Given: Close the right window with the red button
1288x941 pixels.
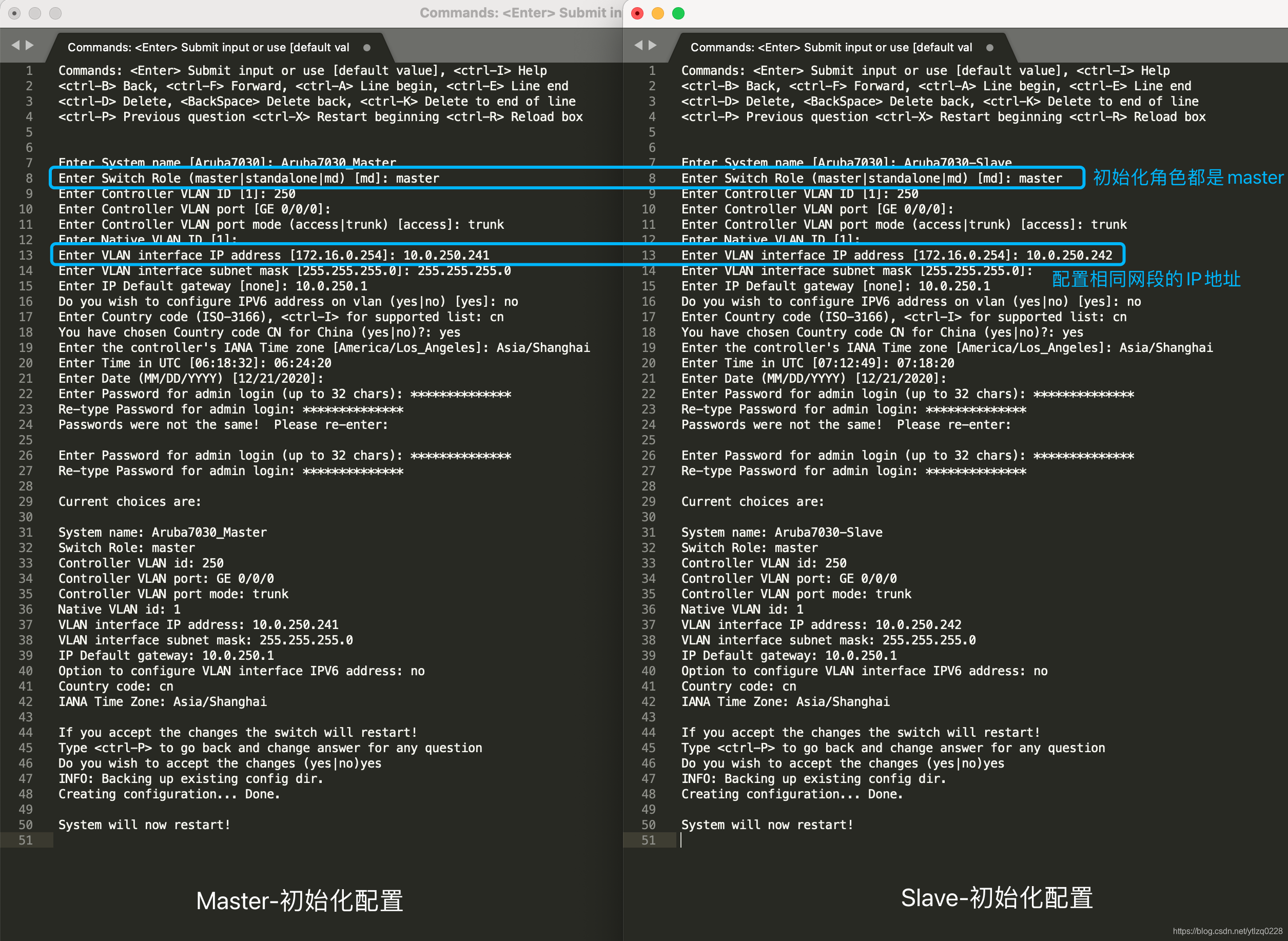Looking at the screenshot, I should click(637, 13).
